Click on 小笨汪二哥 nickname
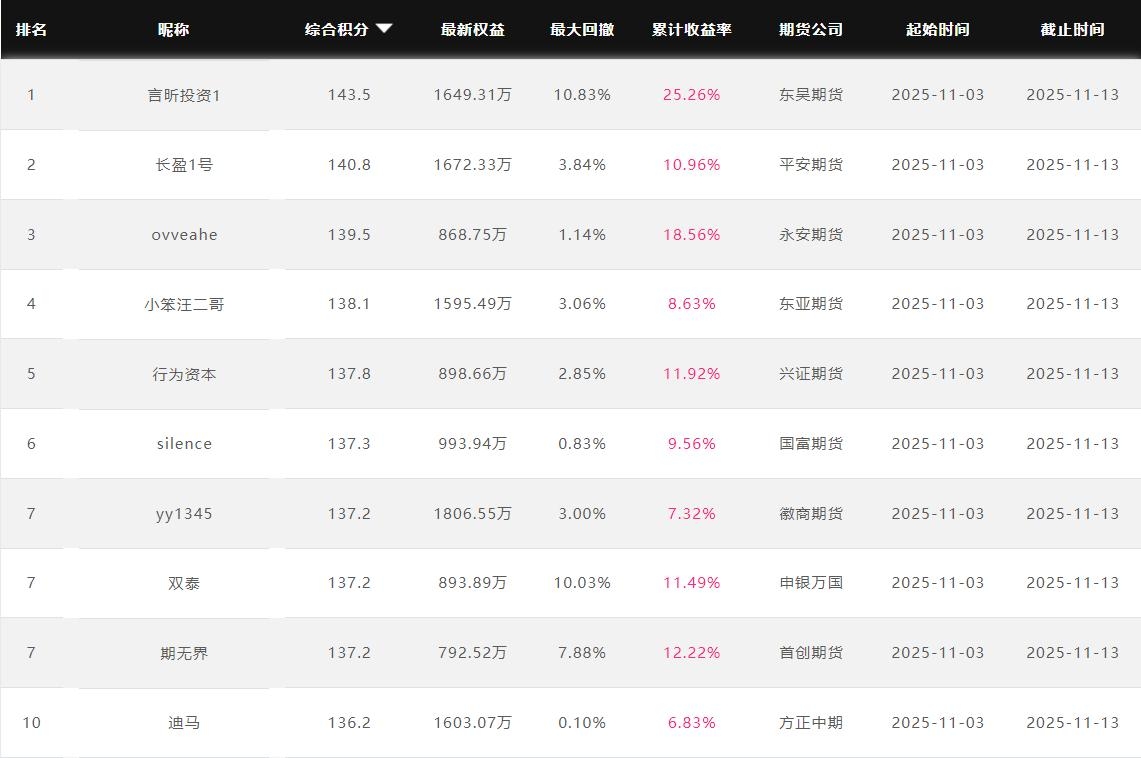Screen dimensions: 1141x758 pyautogui.click(x=184, y=304)
